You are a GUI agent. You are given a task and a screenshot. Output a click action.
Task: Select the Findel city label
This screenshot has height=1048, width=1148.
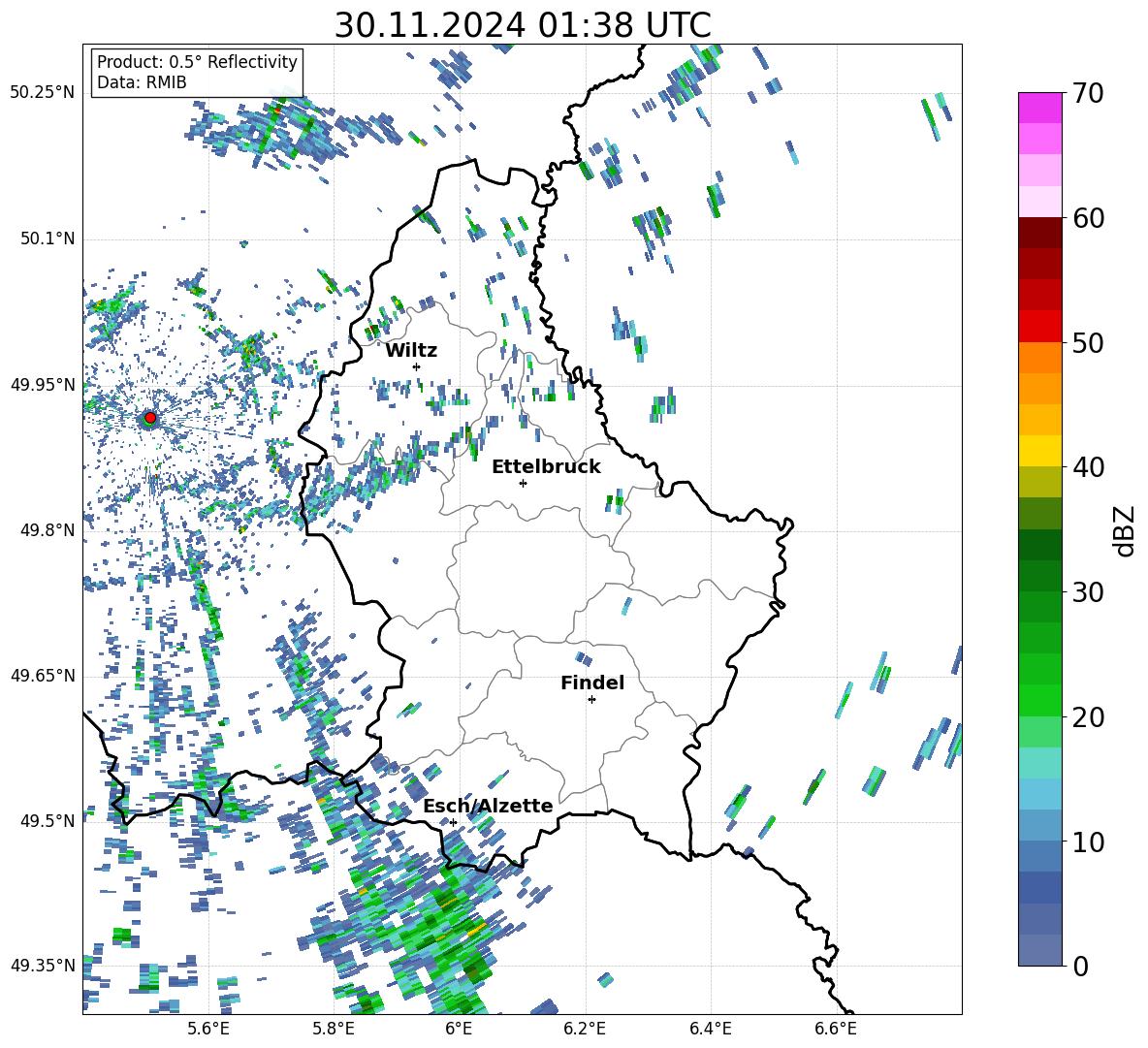[x=592, y=683]
